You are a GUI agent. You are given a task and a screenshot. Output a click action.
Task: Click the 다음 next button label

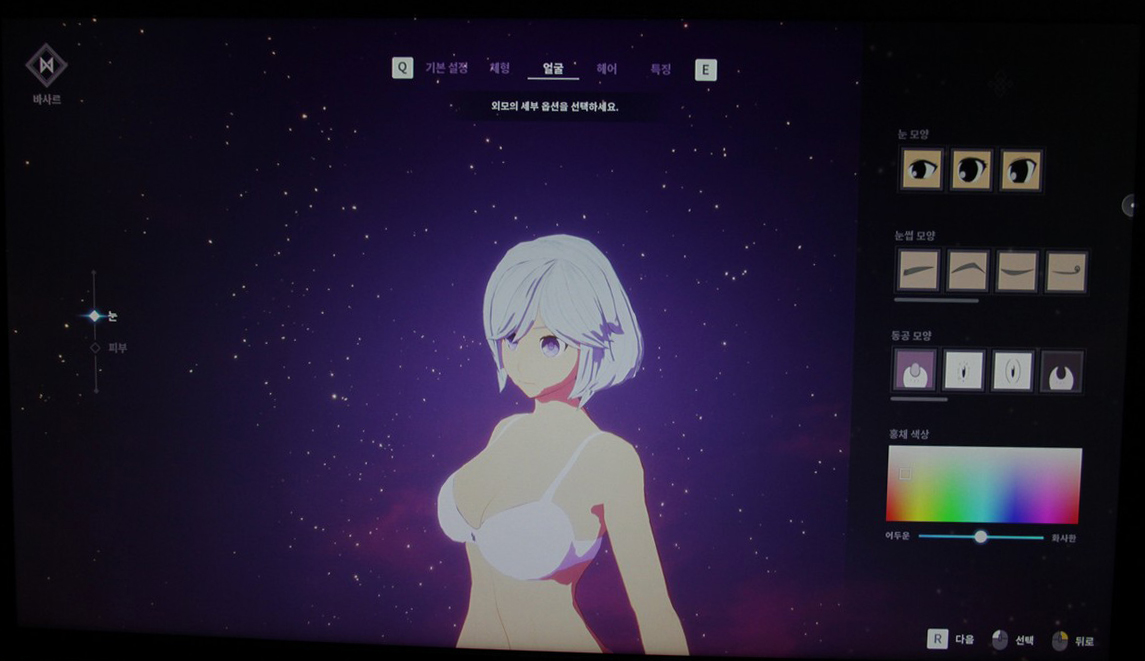click(x=965, y=639)
